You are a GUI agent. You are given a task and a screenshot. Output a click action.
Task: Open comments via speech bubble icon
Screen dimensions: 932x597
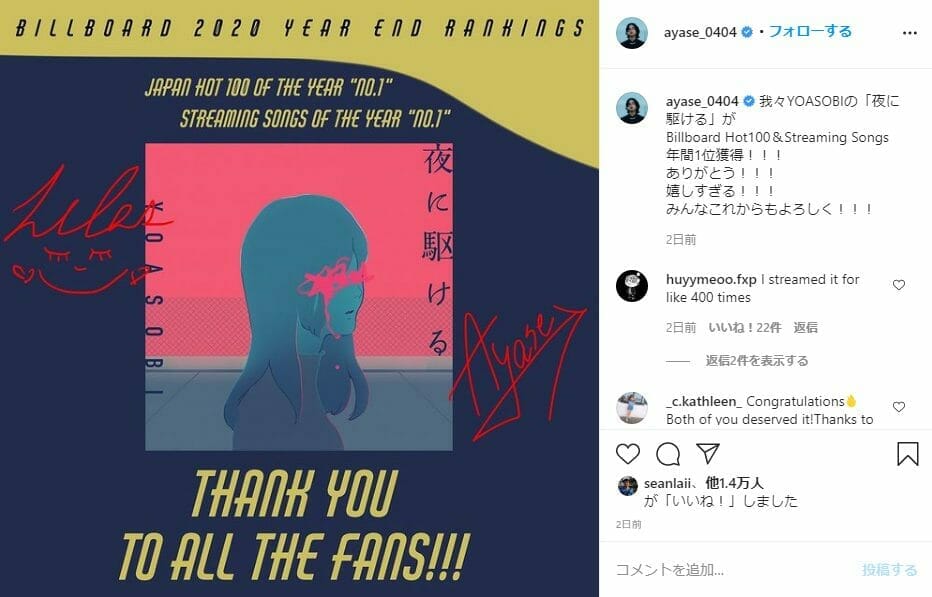coord(668,454)
